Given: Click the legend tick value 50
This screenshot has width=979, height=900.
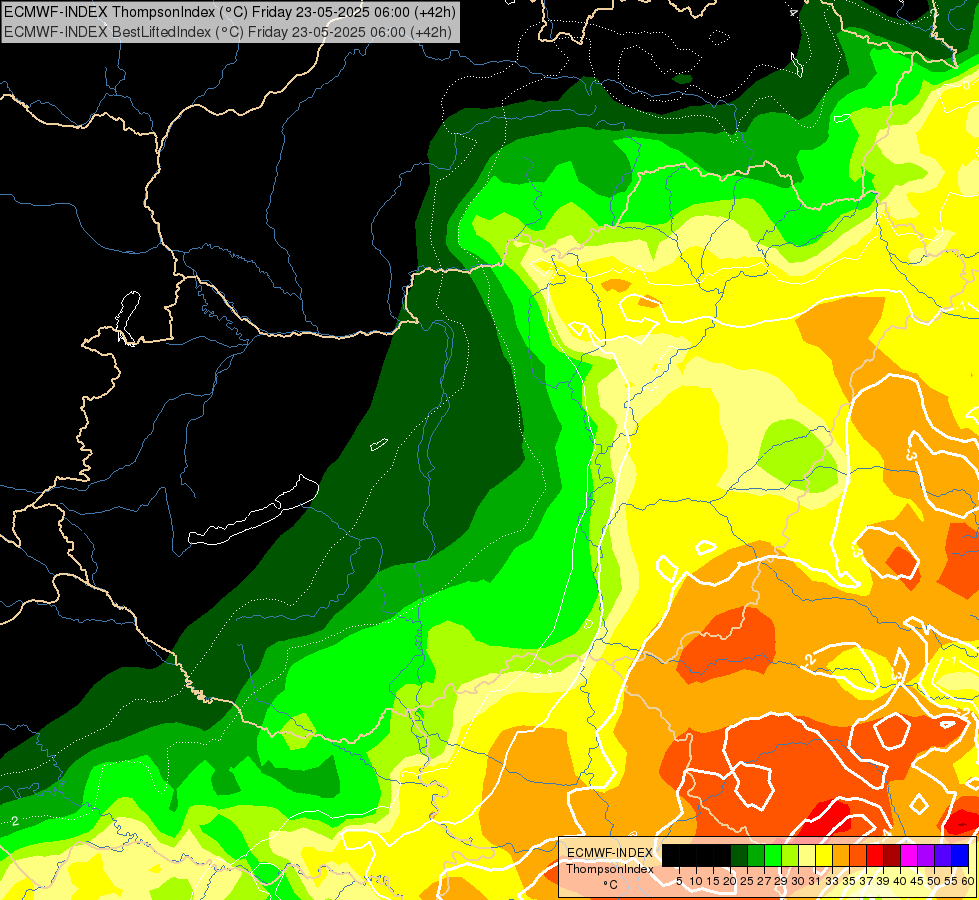Looking at the screenshot, I should 935,881.
